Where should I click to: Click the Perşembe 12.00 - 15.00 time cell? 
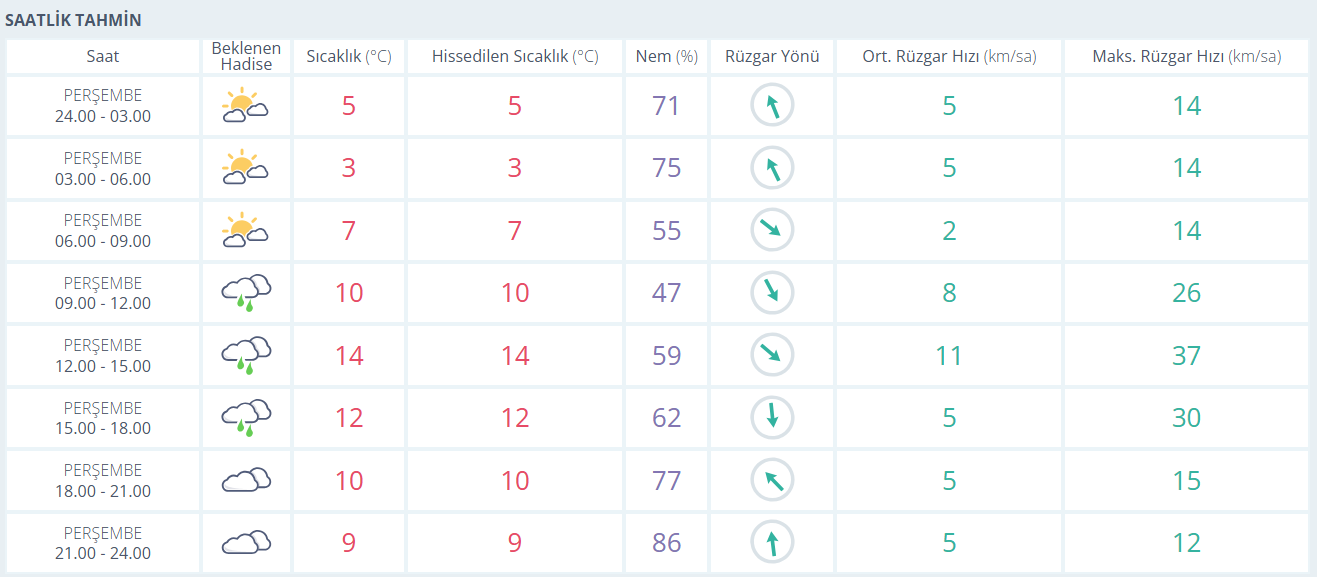click(x=103, y=356)
